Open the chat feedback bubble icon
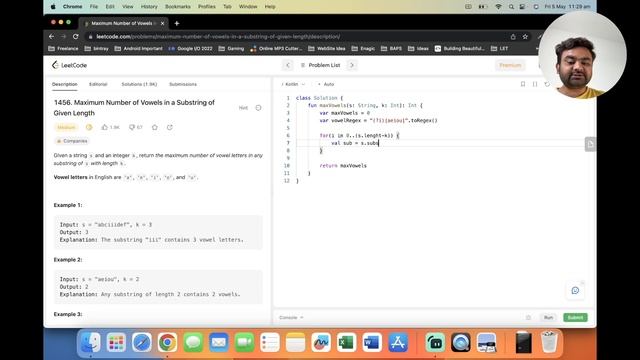 tap(576, 291)
